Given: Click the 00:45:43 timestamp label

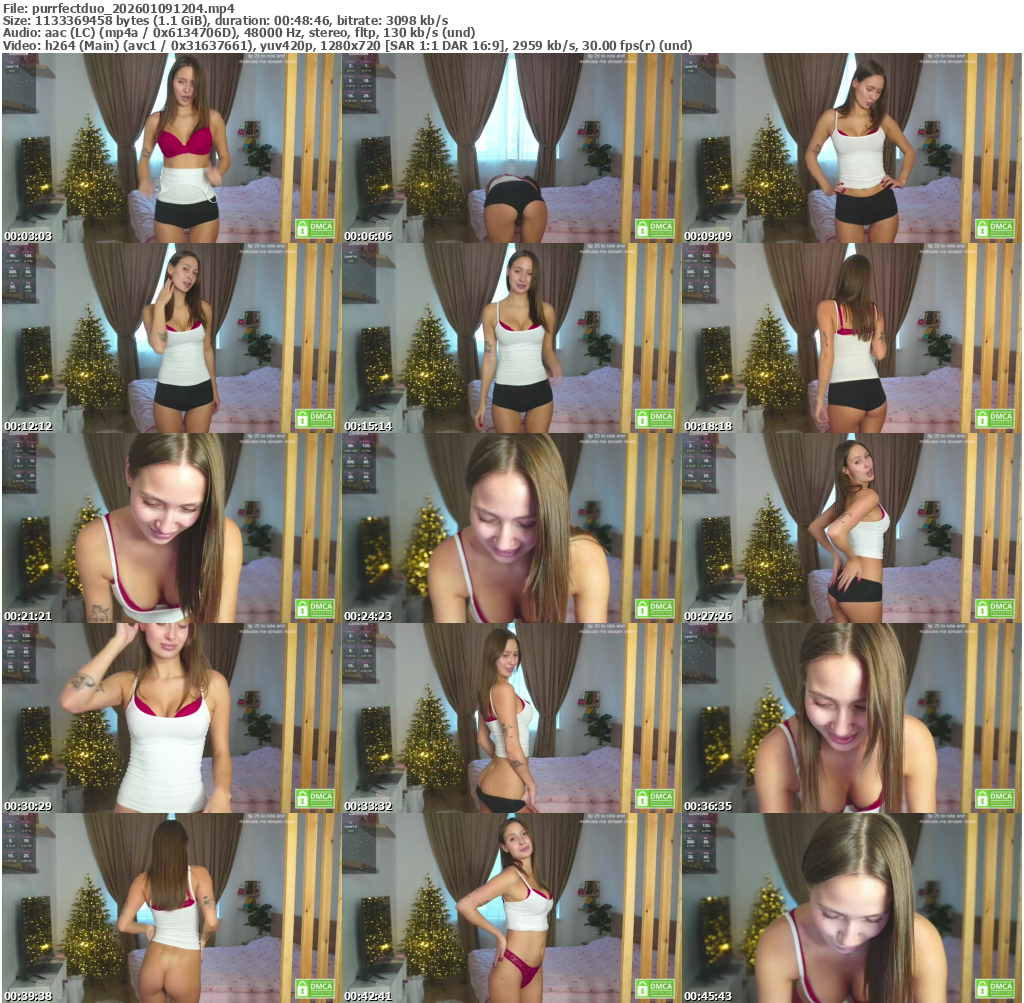Looking at the screenshot, I should click(708, 996).
